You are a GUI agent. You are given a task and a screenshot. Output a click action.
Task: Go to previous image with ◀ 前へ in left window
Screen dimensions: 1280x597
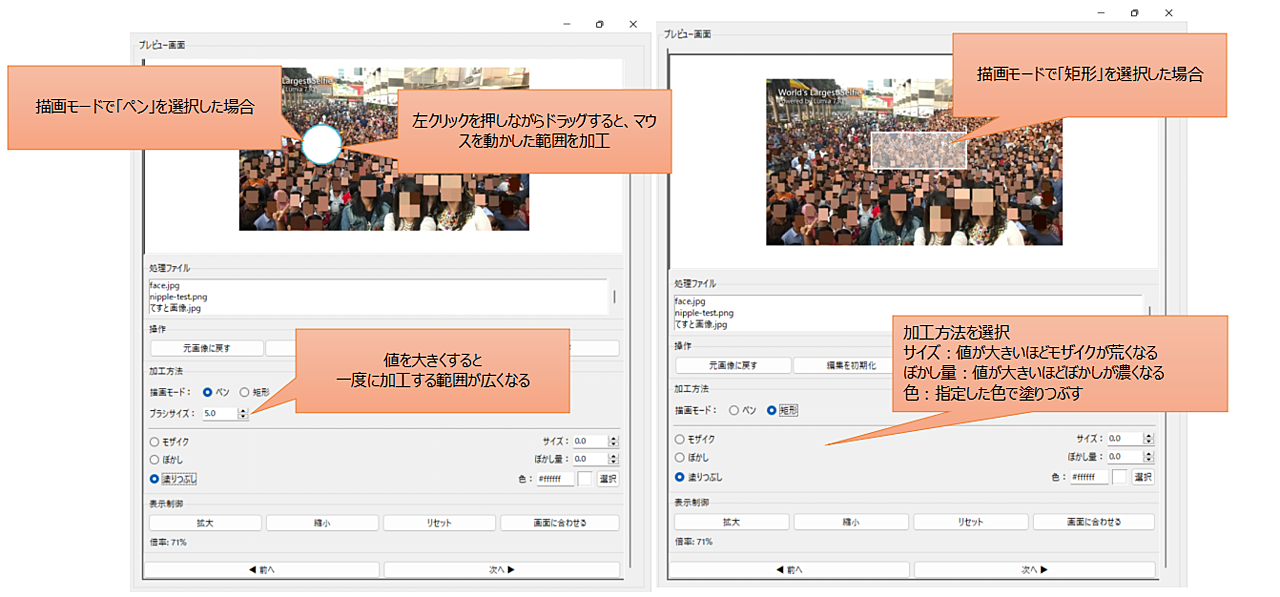(x=262, y=569)
